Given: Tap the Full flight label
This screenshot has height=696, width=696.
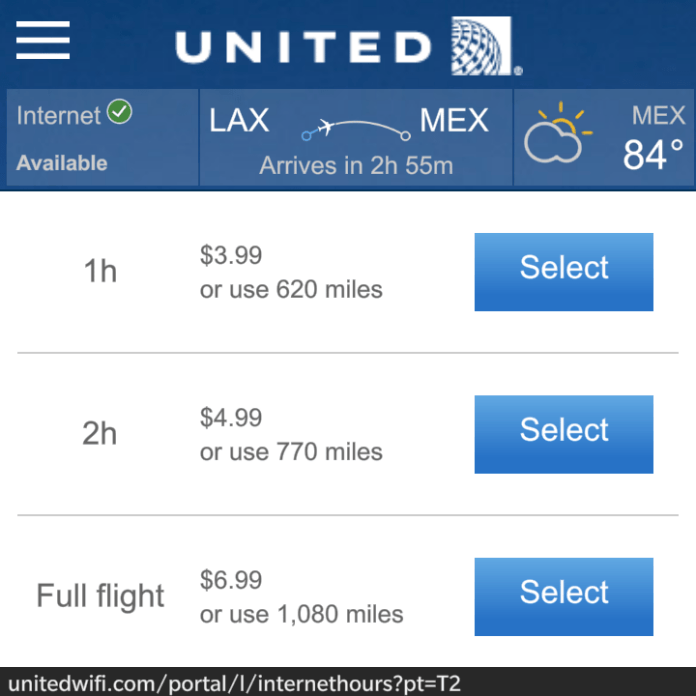Looking at the screenshot, I should tap(100, 596).
